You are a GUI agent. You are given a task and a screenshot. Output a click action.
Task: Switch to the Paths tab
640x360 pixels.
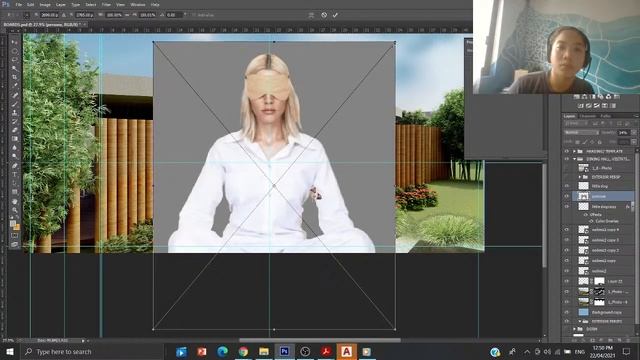click(605, 116)
